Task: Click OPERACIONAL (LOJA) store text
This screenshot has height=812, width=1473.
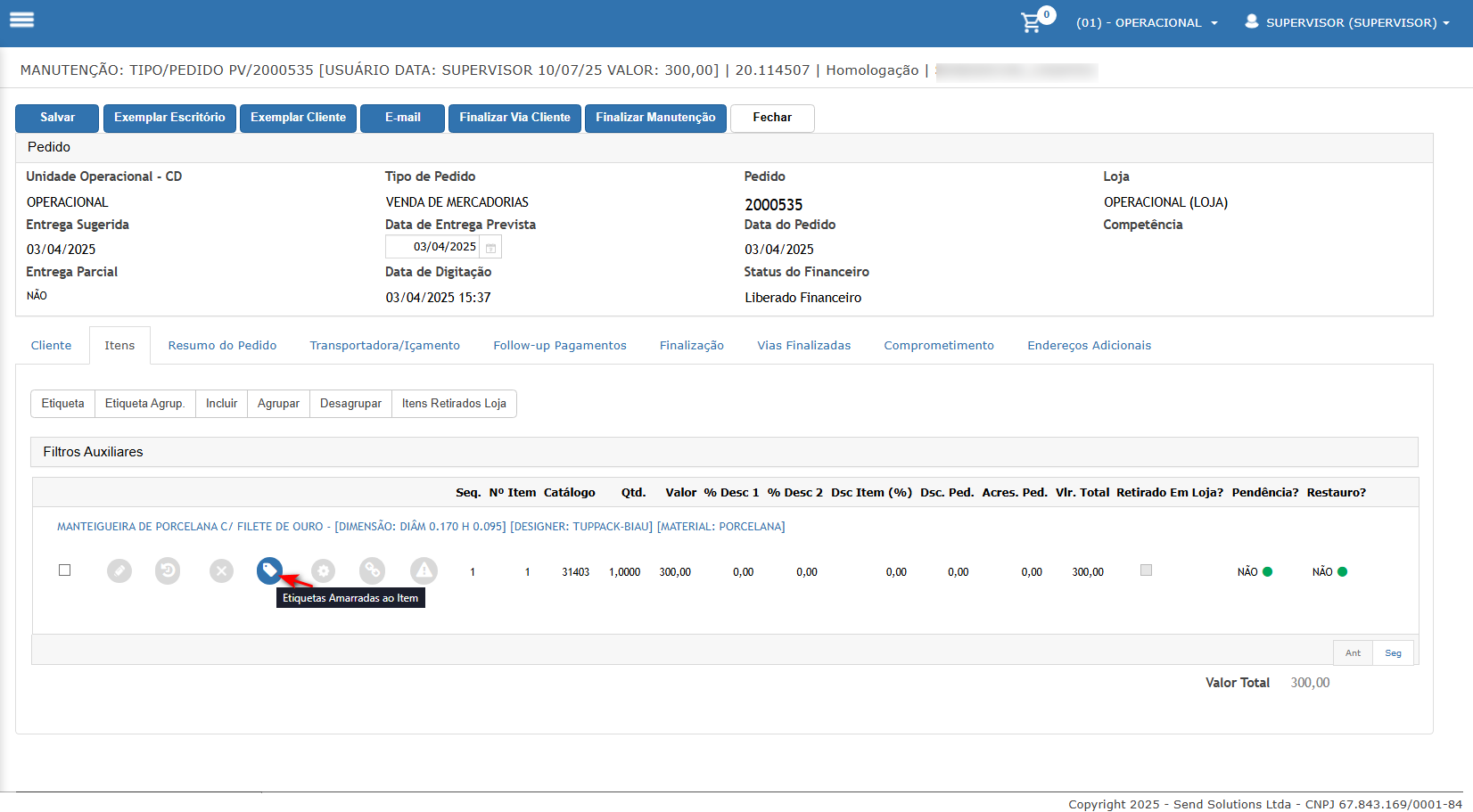Action: tap(1165, 202)
